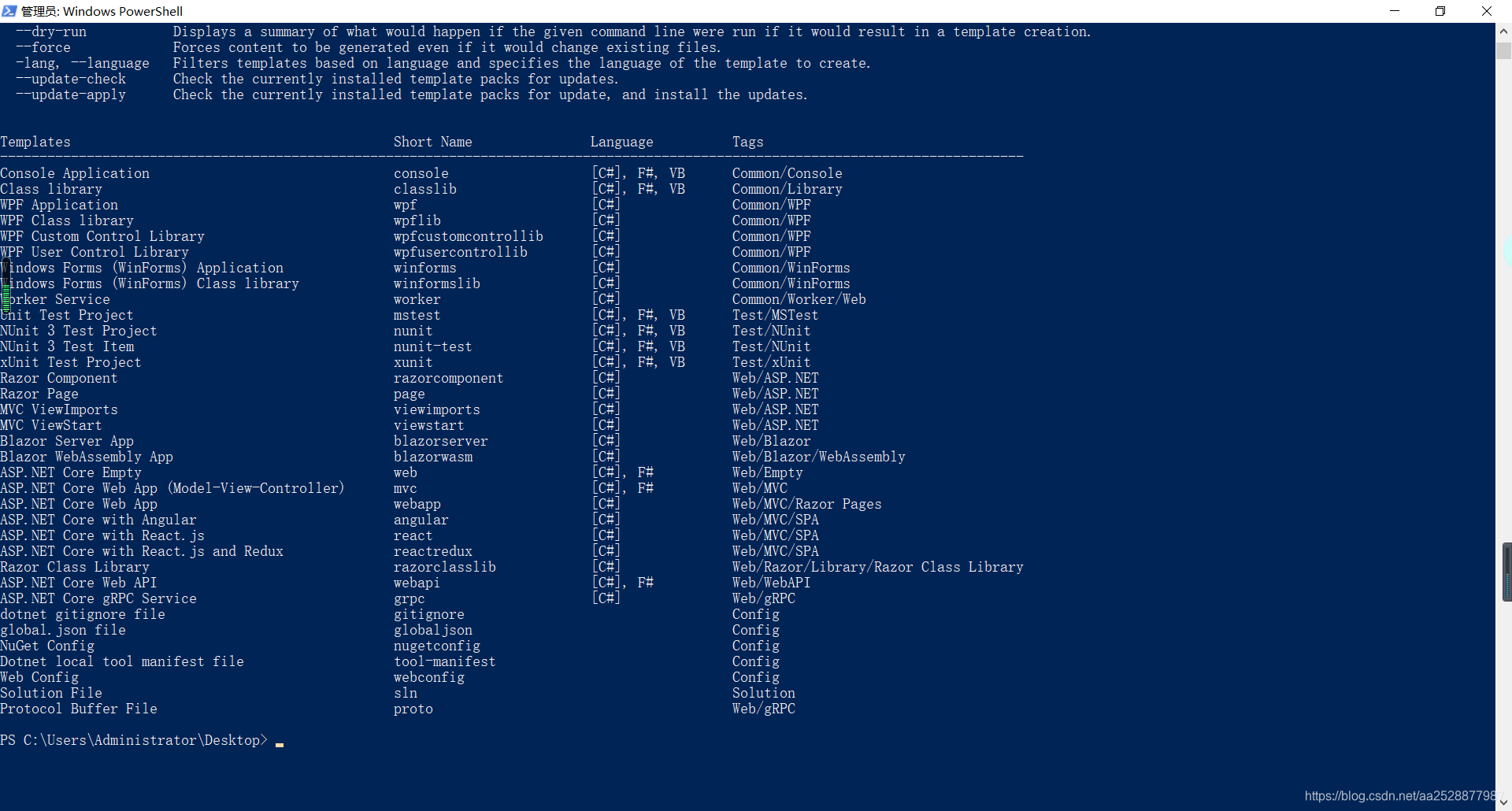
Task: Click the 'Solution' tag text
Action: coord(764,693)
